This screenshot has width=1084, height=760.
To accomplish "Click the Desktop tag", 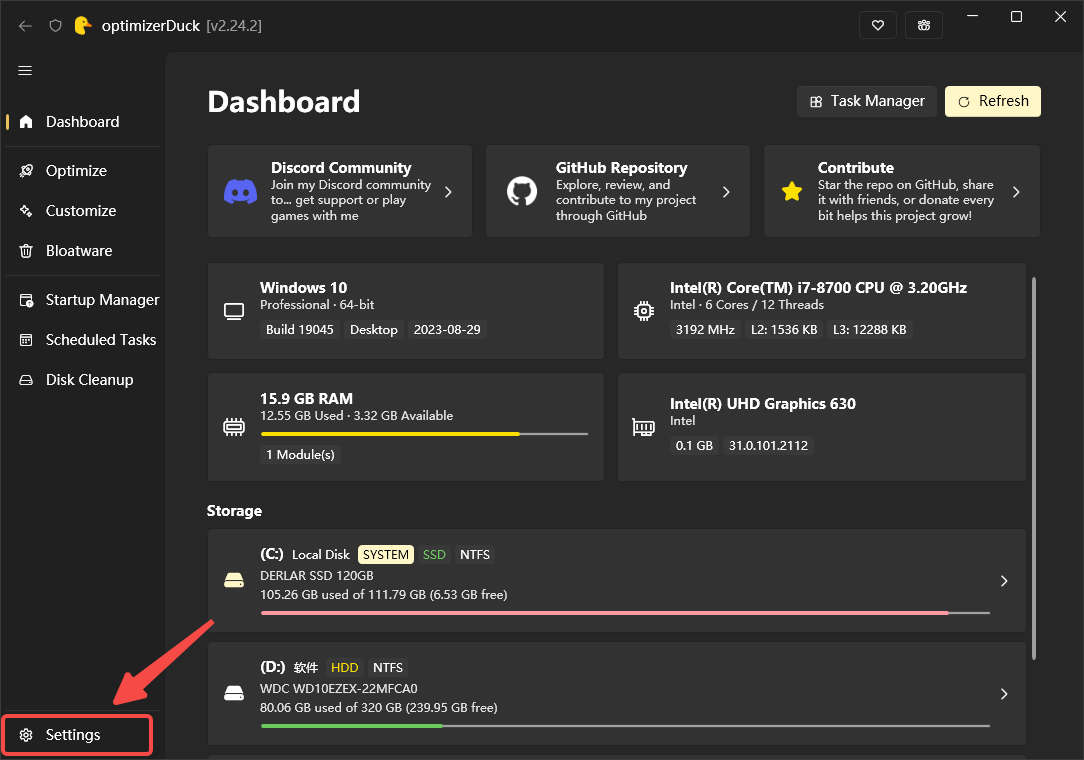I will click(x=373, y=330).
